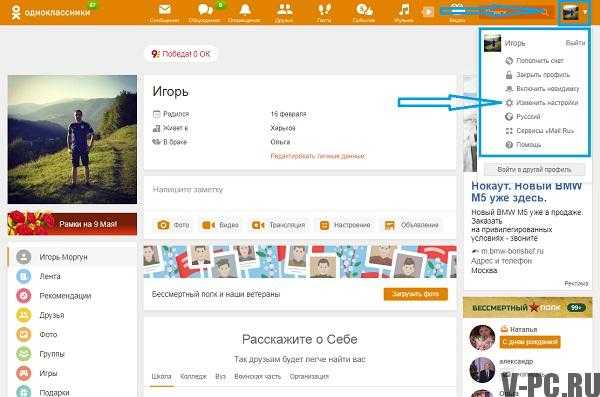Click Напишите заметку input field
The width and height of the screenshot is (600, 397).
300,190
